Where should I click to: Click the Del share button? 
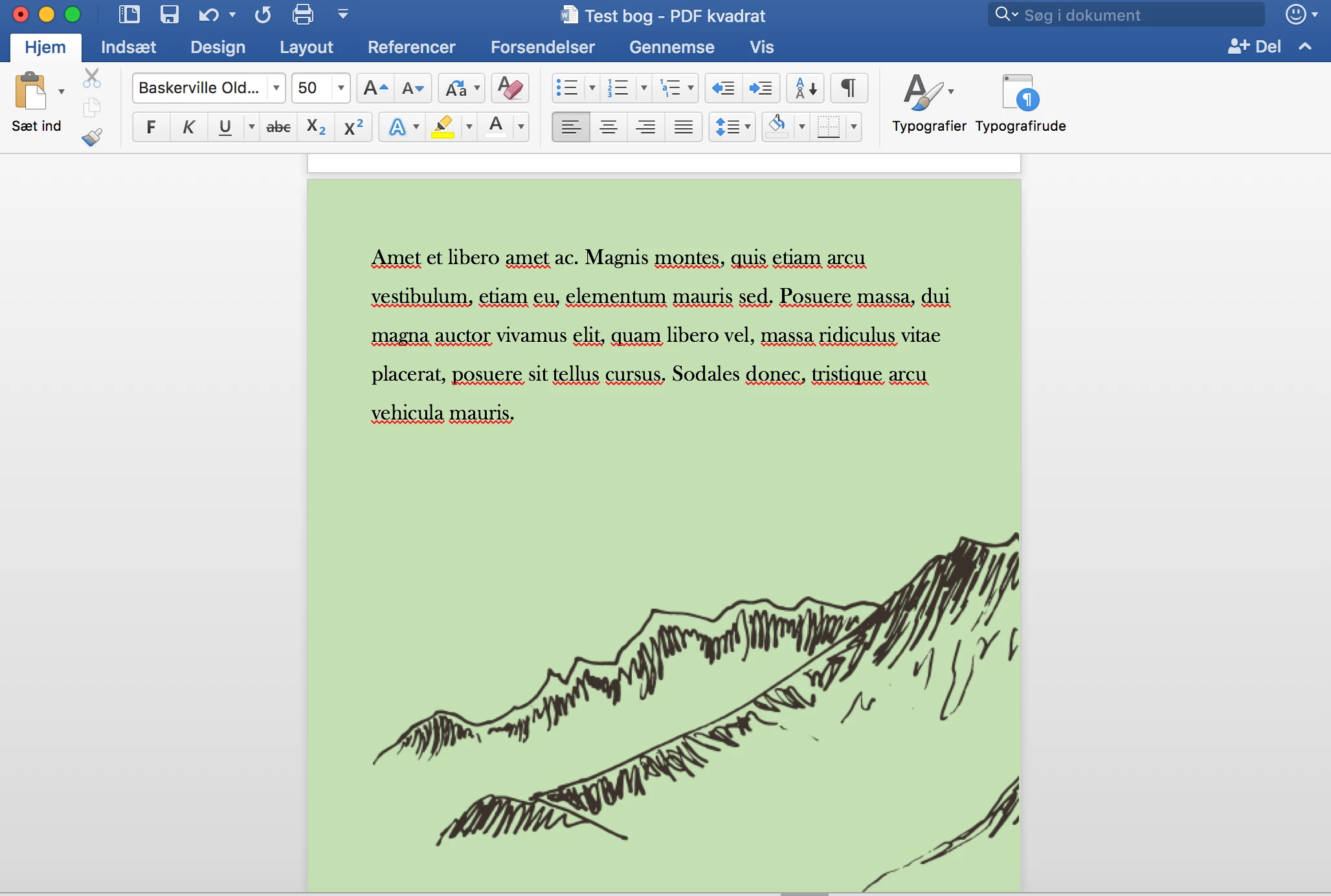coord(1254,47)
